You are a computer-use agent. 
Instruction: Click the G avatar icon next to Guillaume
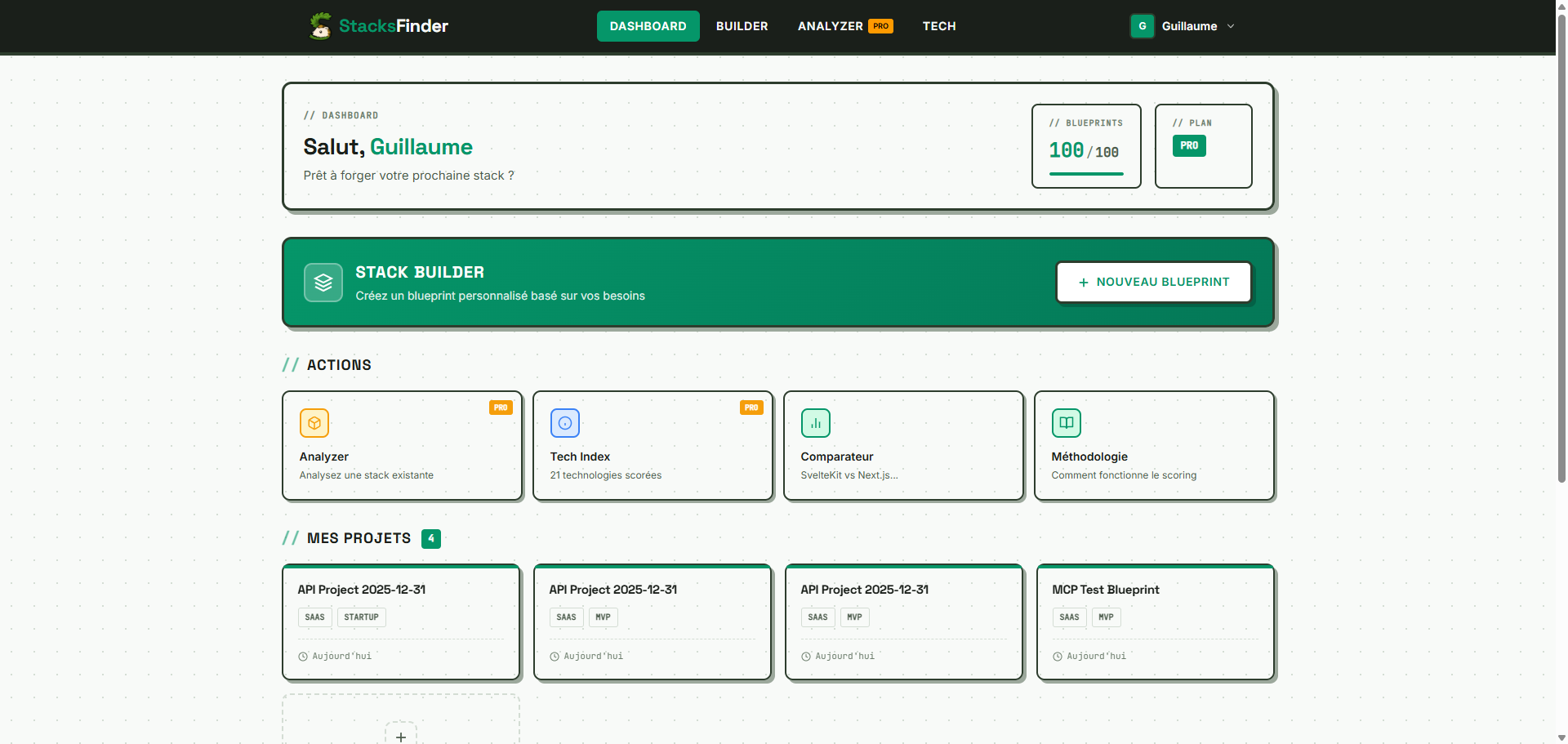tap(1143, 26)
